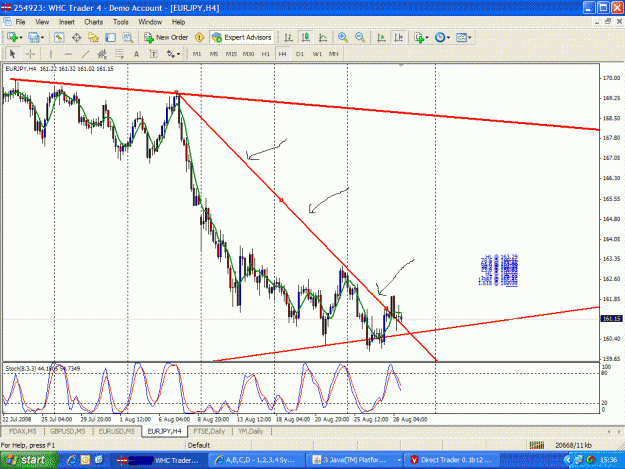625x469 pixels.
Task: Switch chart to MN timeframe
Action: coord(334,54)
